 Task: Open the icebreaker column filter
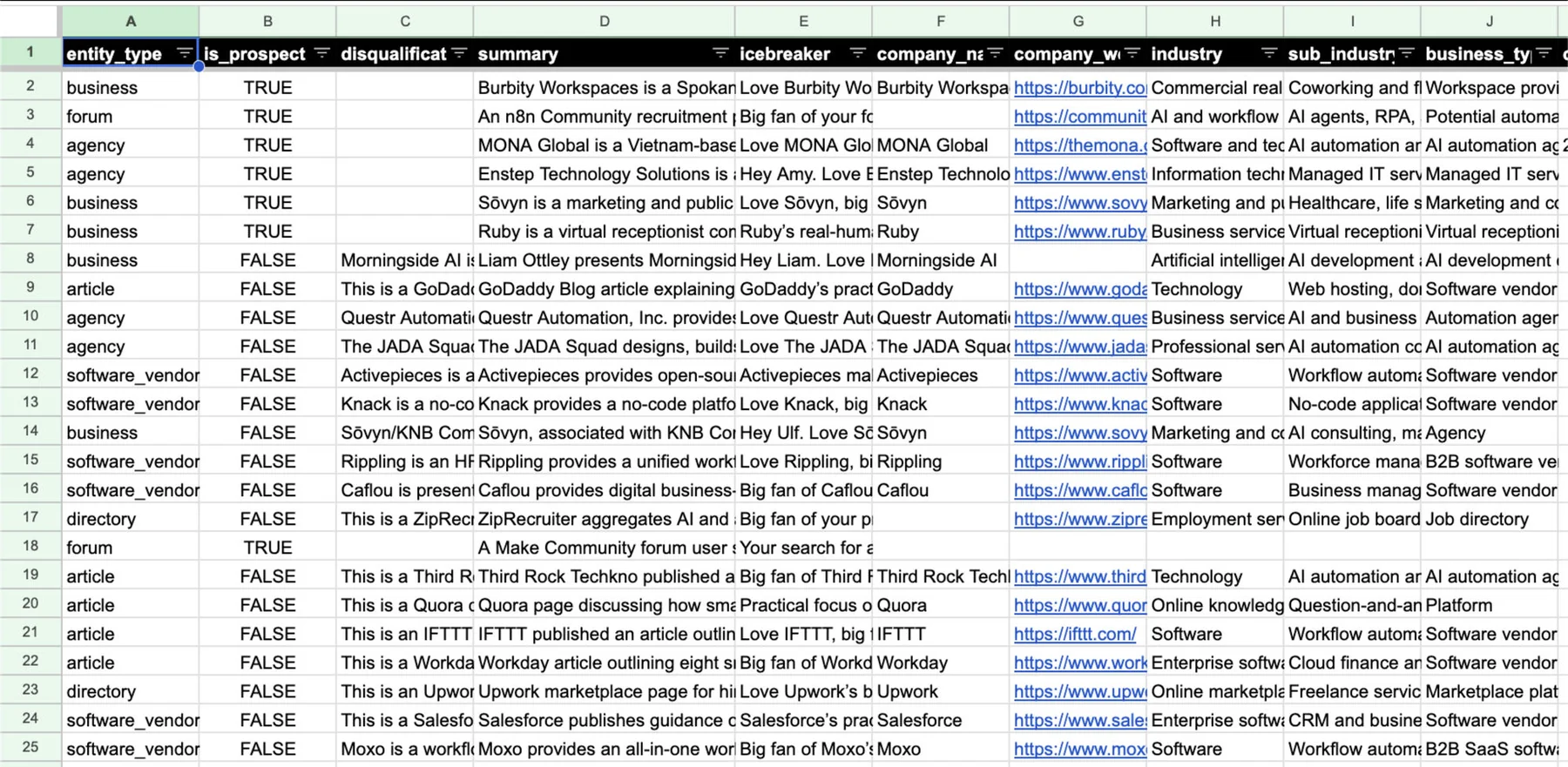(x=858, y=53)
